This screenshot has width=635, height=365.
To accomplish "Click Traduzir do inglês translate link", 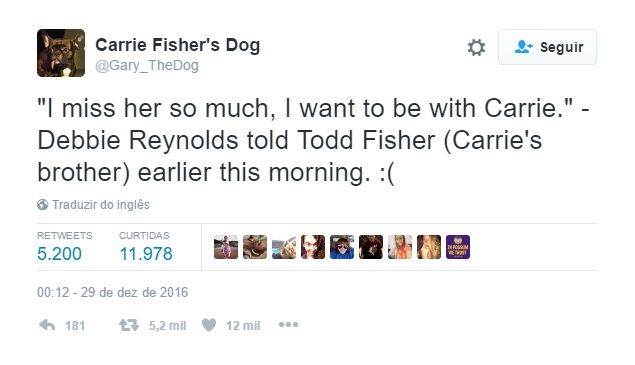I will pyautogui.click(x=101, y=205).
